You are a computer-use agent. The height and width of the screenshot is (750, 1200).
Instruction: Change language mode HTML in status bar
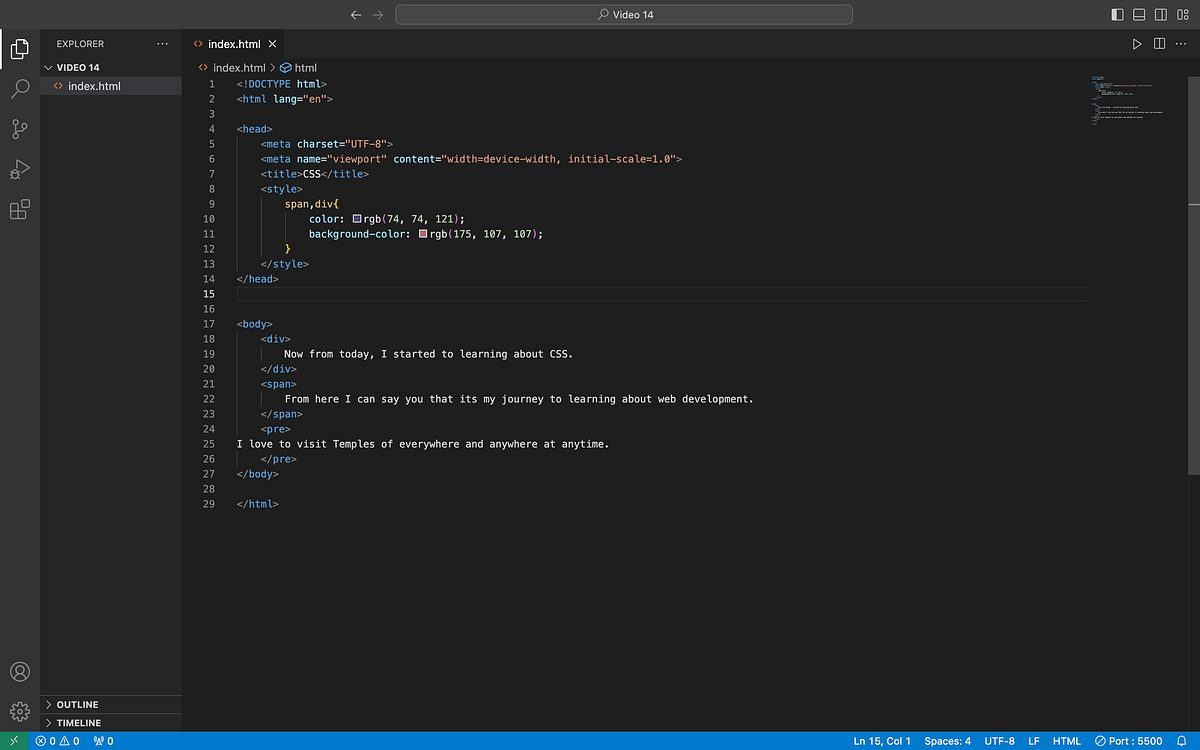pos(1066,741)
